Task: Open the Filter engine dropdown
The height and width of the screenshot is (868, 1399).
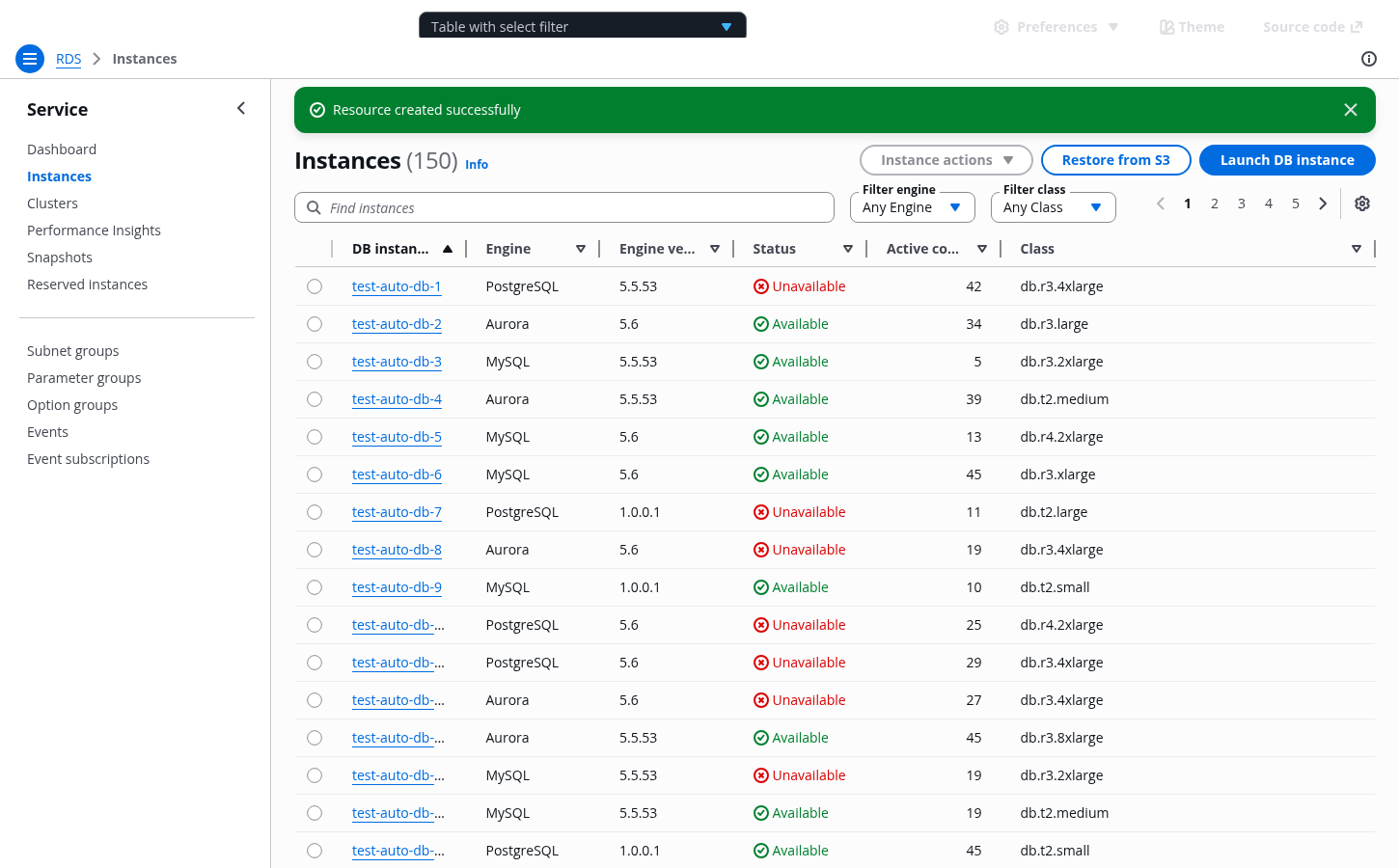Action: pos(912,207)
